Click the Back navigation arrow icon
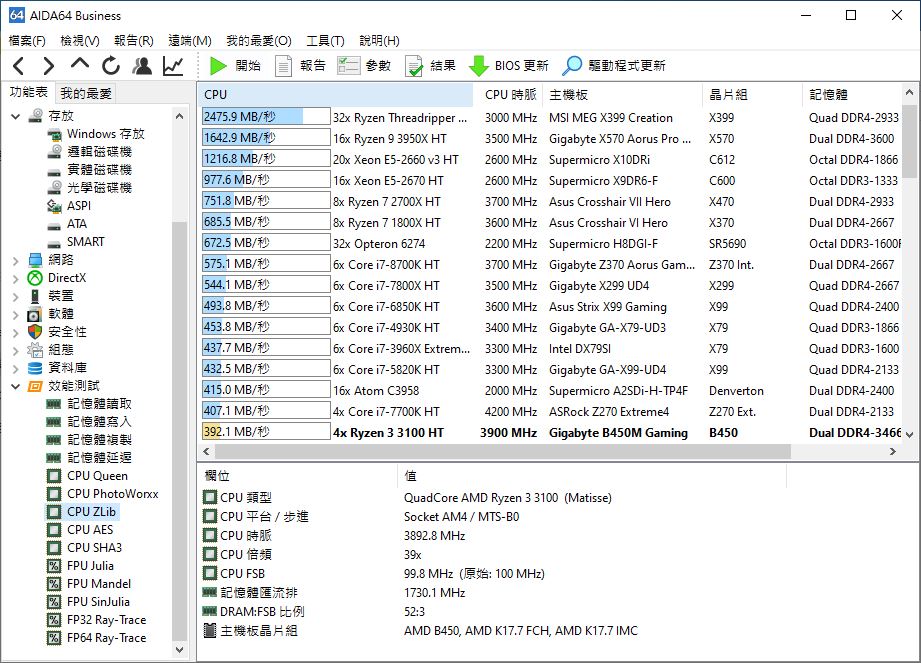Viewport: 921px width, 663px height. point(19,66)
